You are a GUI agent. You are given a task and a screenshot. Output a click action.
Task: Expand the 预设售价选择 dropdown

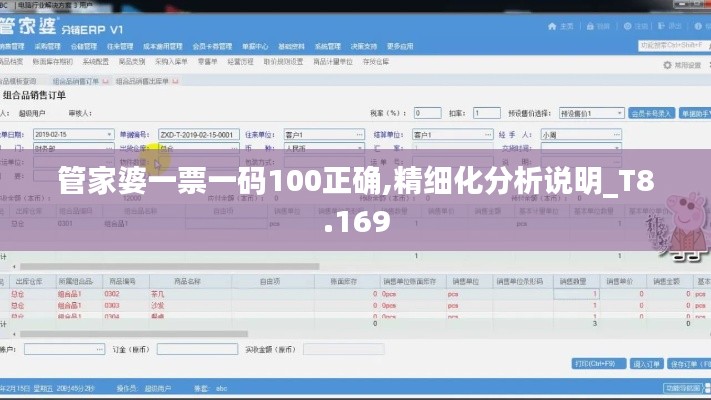(619, 113)
